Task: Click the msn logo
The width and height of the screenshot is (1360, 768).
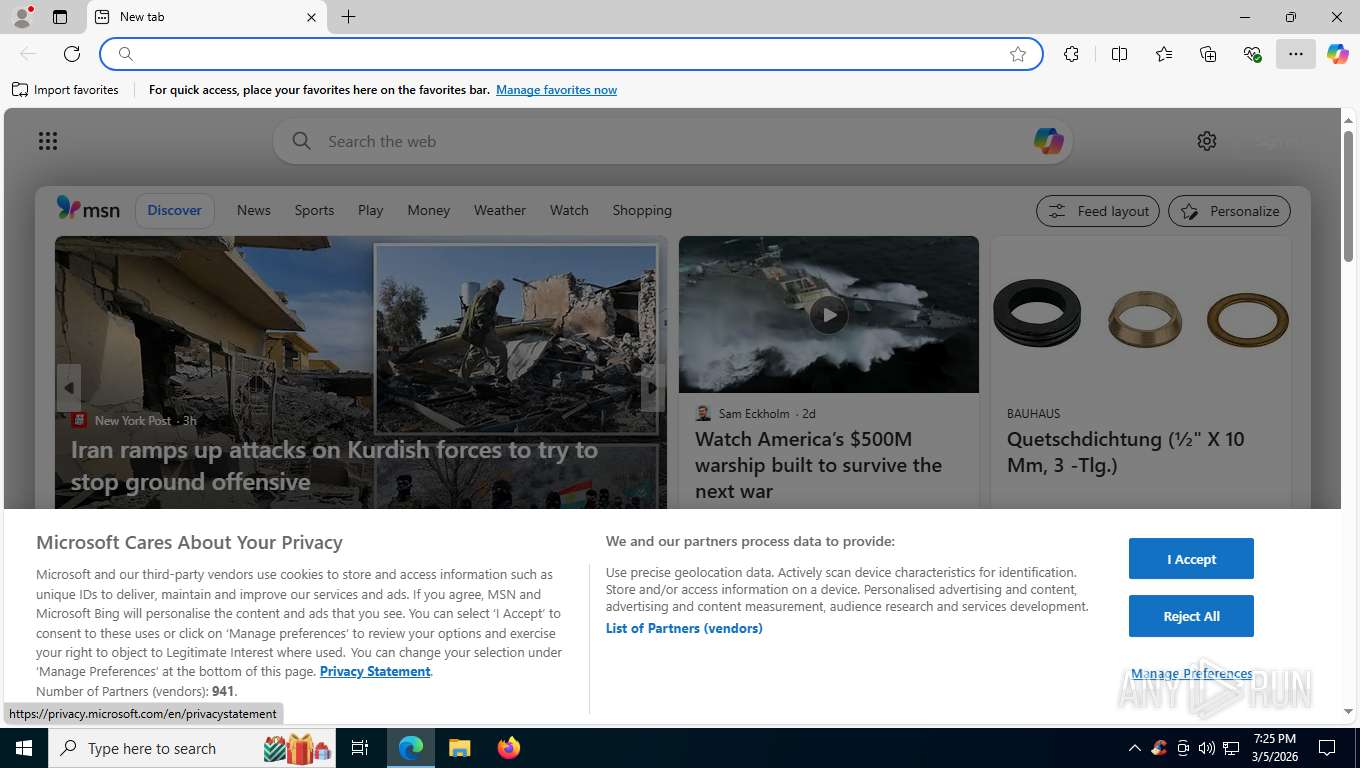Action: point(88,209)
